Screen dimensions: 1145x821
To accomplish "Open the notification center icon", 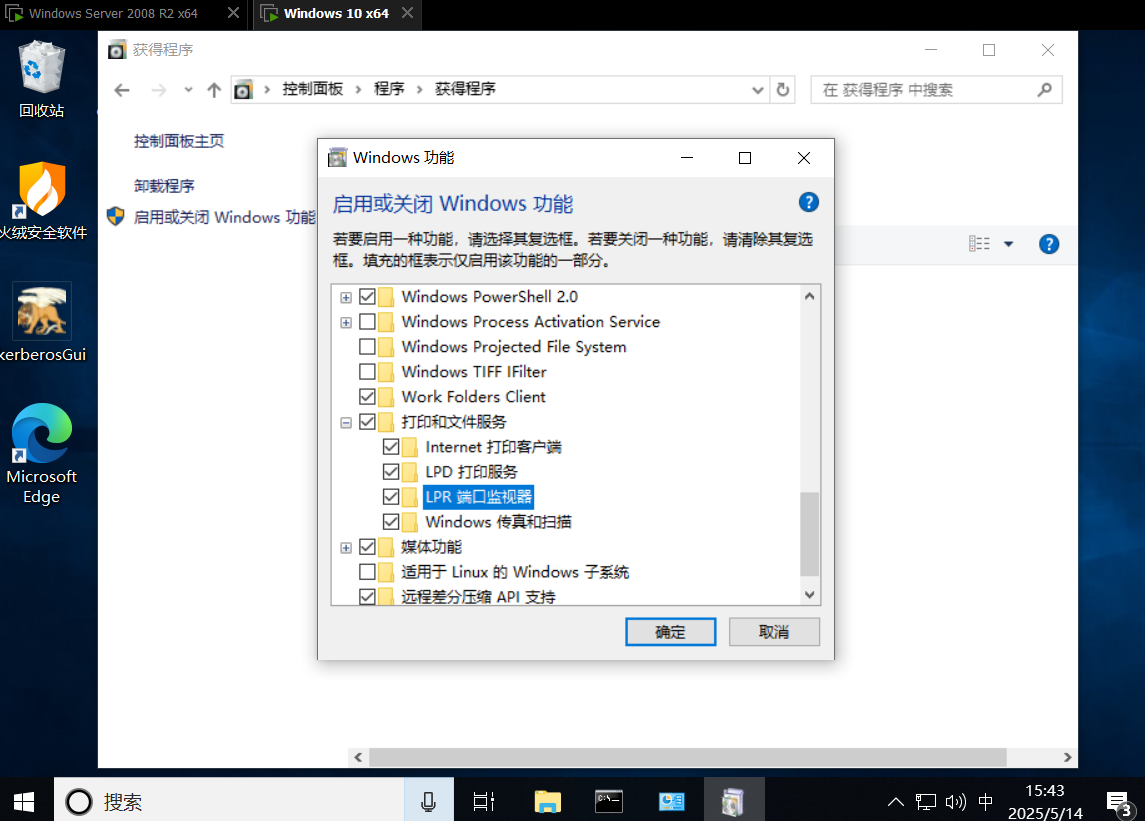I will pos(1119,803).
